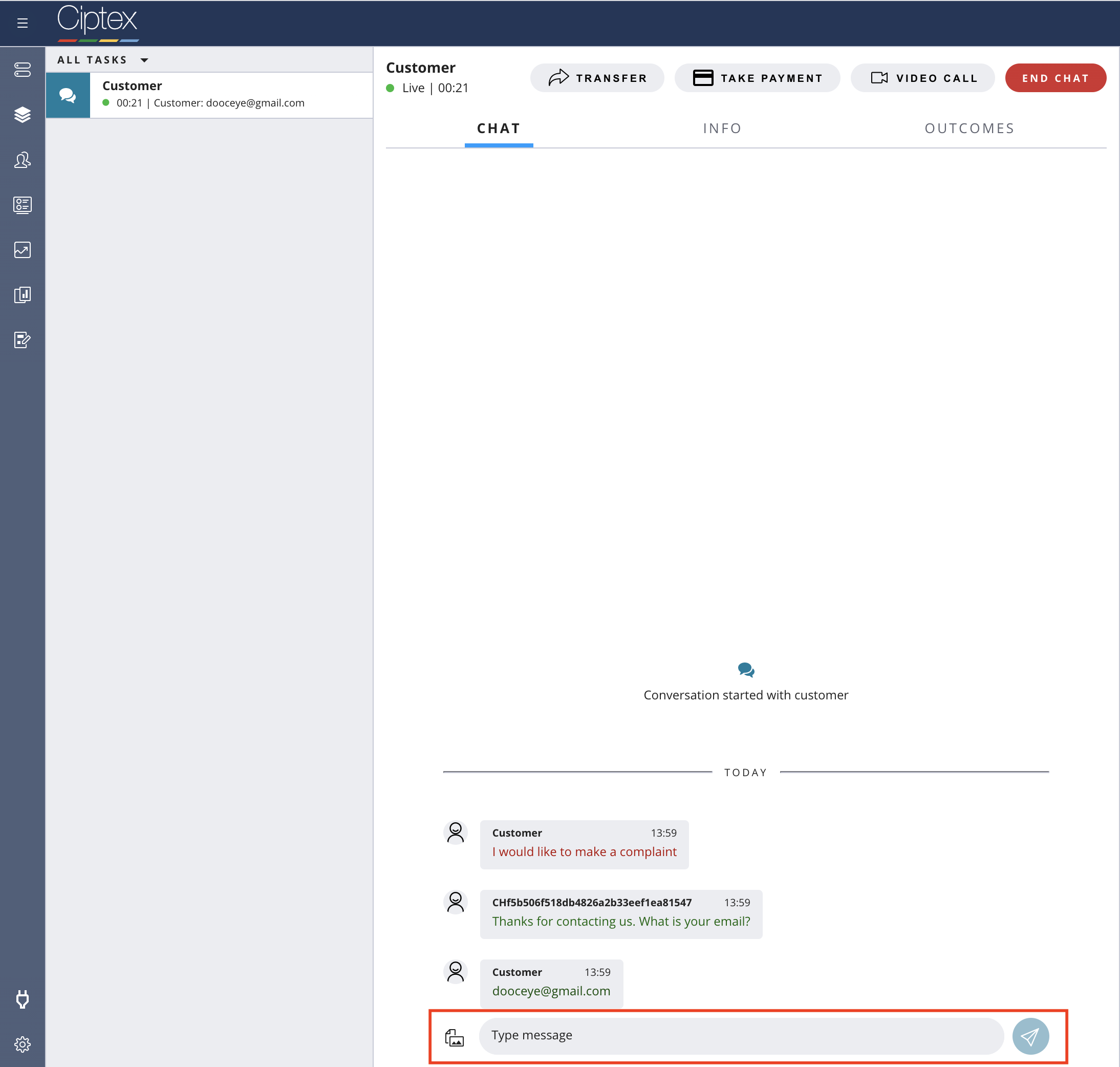Screen dimensions: 1120x1067
Task: Open the hamburger menu in header
Action: [x=22, y=23]
